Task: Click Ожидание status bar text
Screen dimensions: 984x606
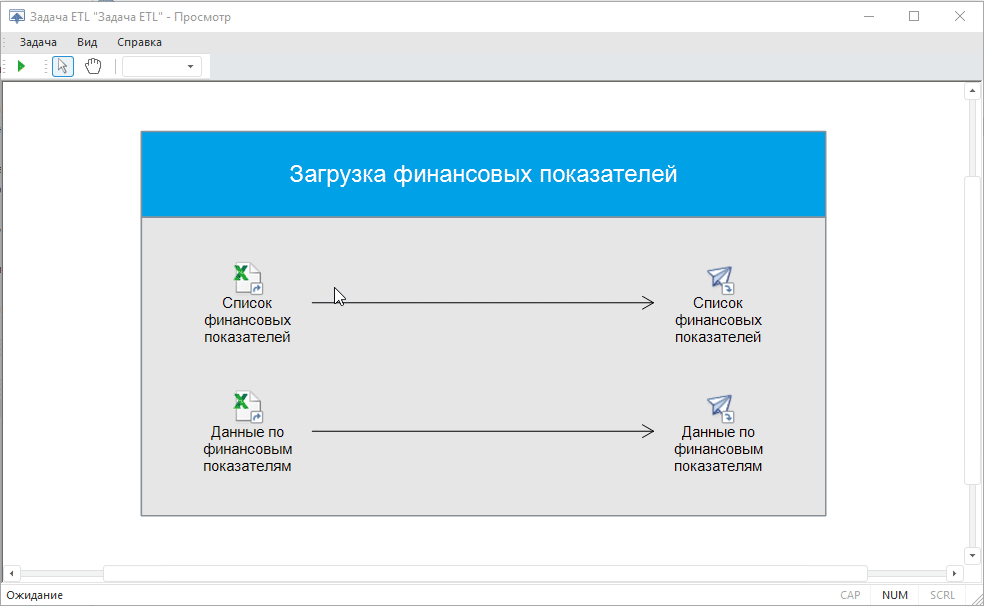Action: click(35, 595)
